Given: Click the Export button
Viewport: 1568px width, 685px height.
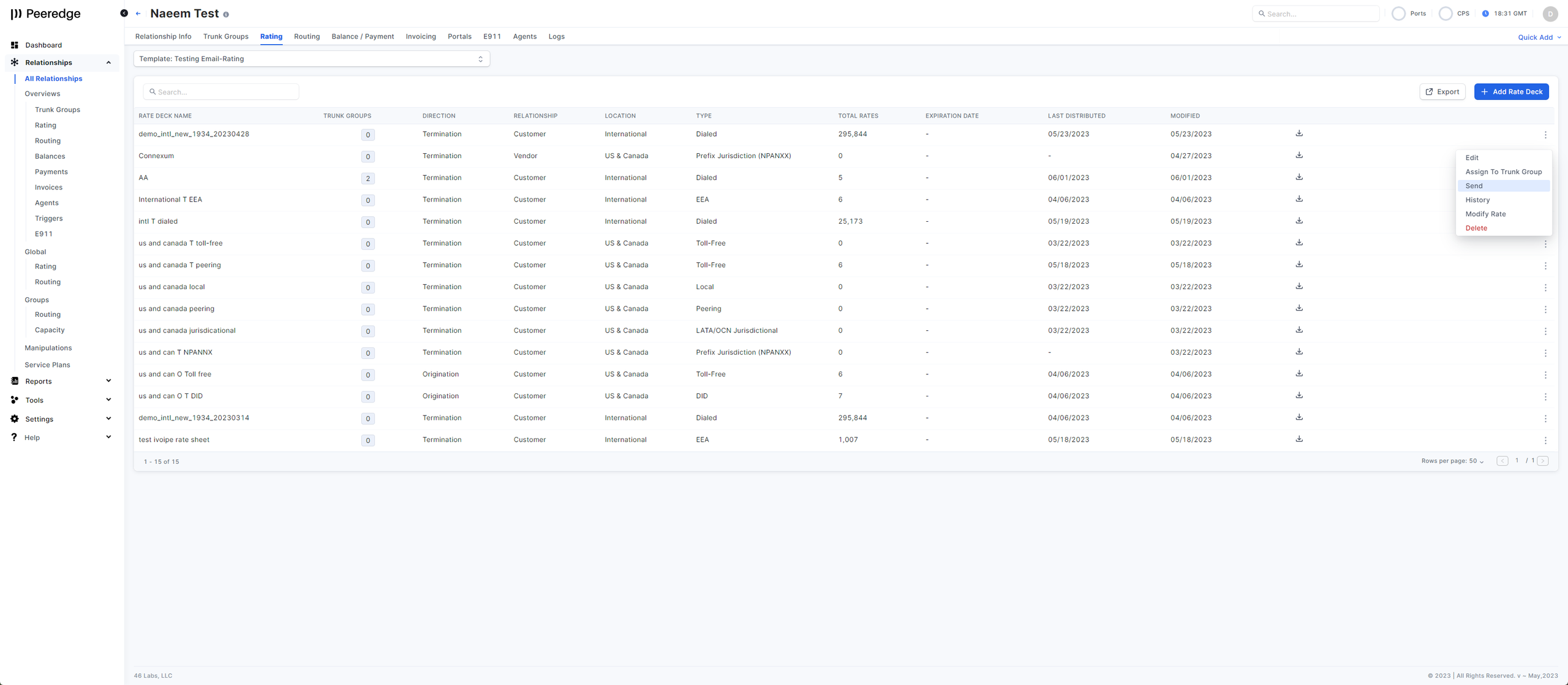Looking at the screenshot, I should click(1442, 92).
